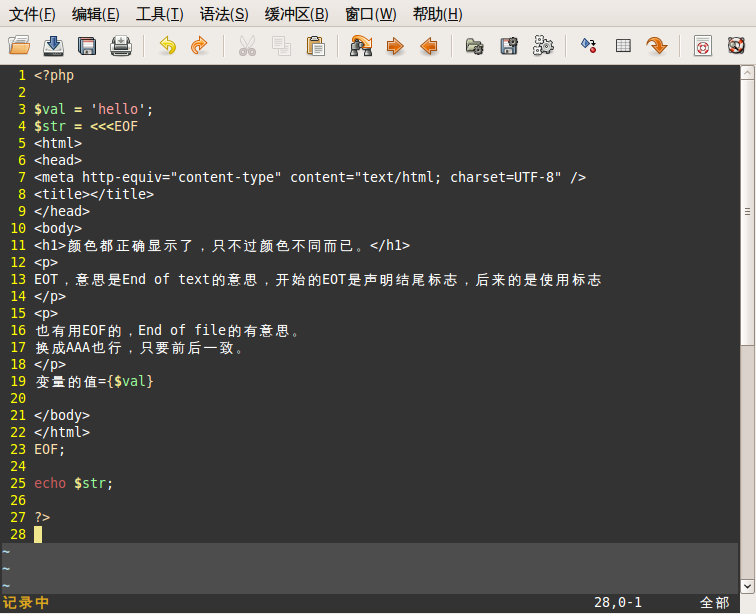This screenshot has height=614, width=756.
Task: Open Help using lifebuoy page icon
Action: pyautogui.click(x=702, y=46)
